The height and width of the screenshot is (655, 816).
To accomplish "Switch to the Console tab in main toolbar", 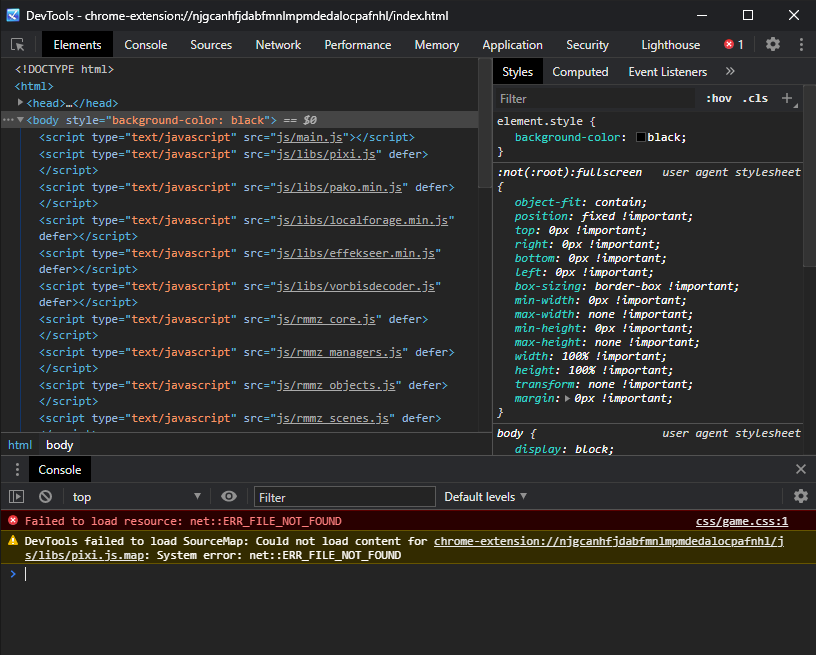I will (x=146, y=45).
